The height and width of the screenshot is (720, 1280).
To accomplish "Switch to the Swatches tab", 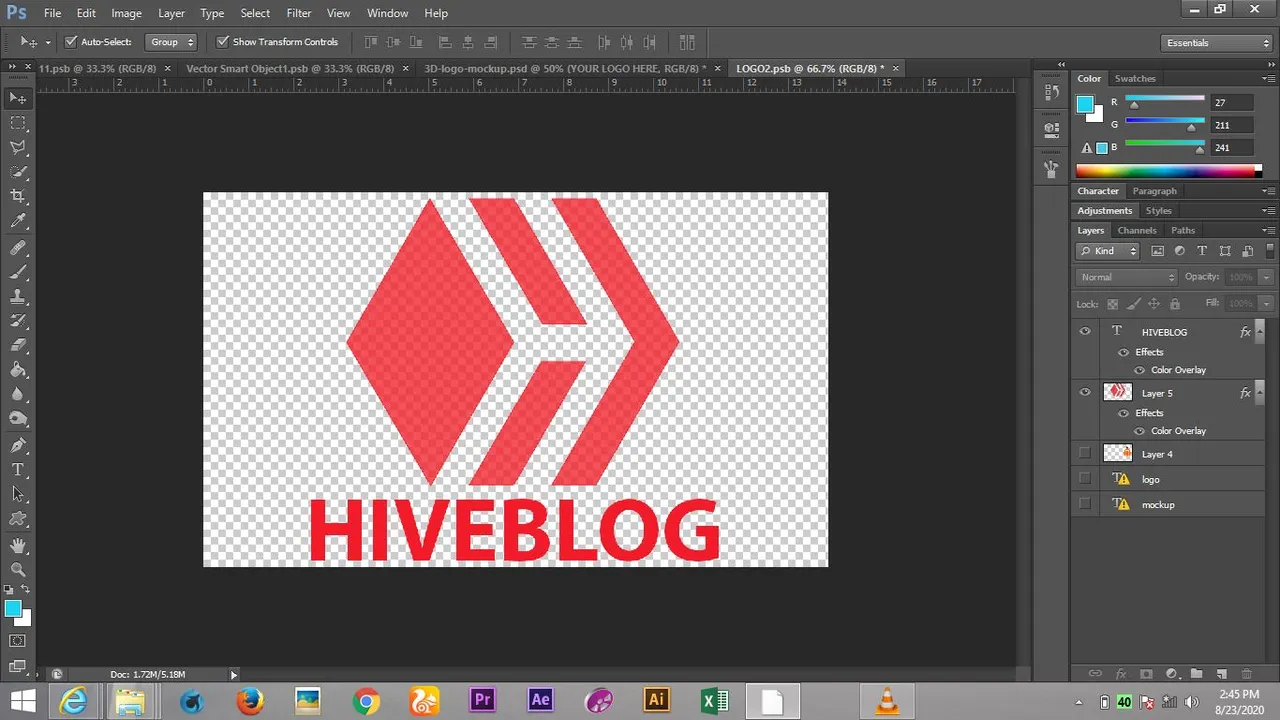I will pyautogui.click(x=1135, y=78).
